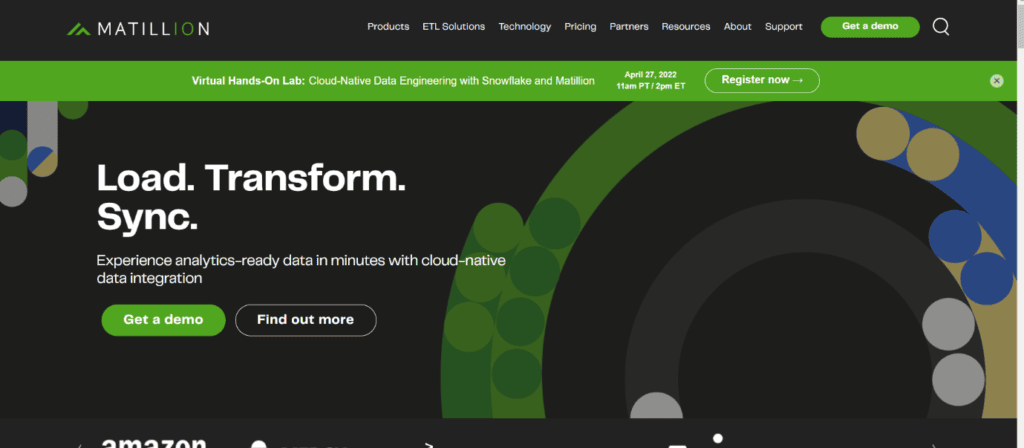Click the Get a demo button under the headline
This screenshot has height=448, width=1024.
click(x=163, y=320)
